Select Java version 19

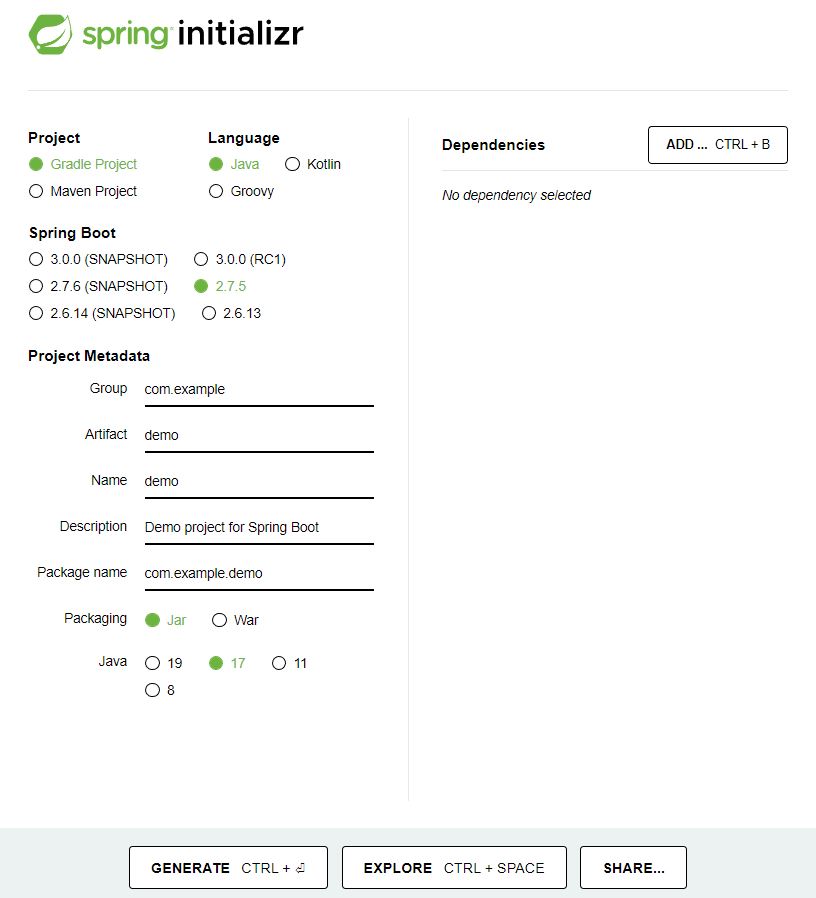click(x=152, y=663)
